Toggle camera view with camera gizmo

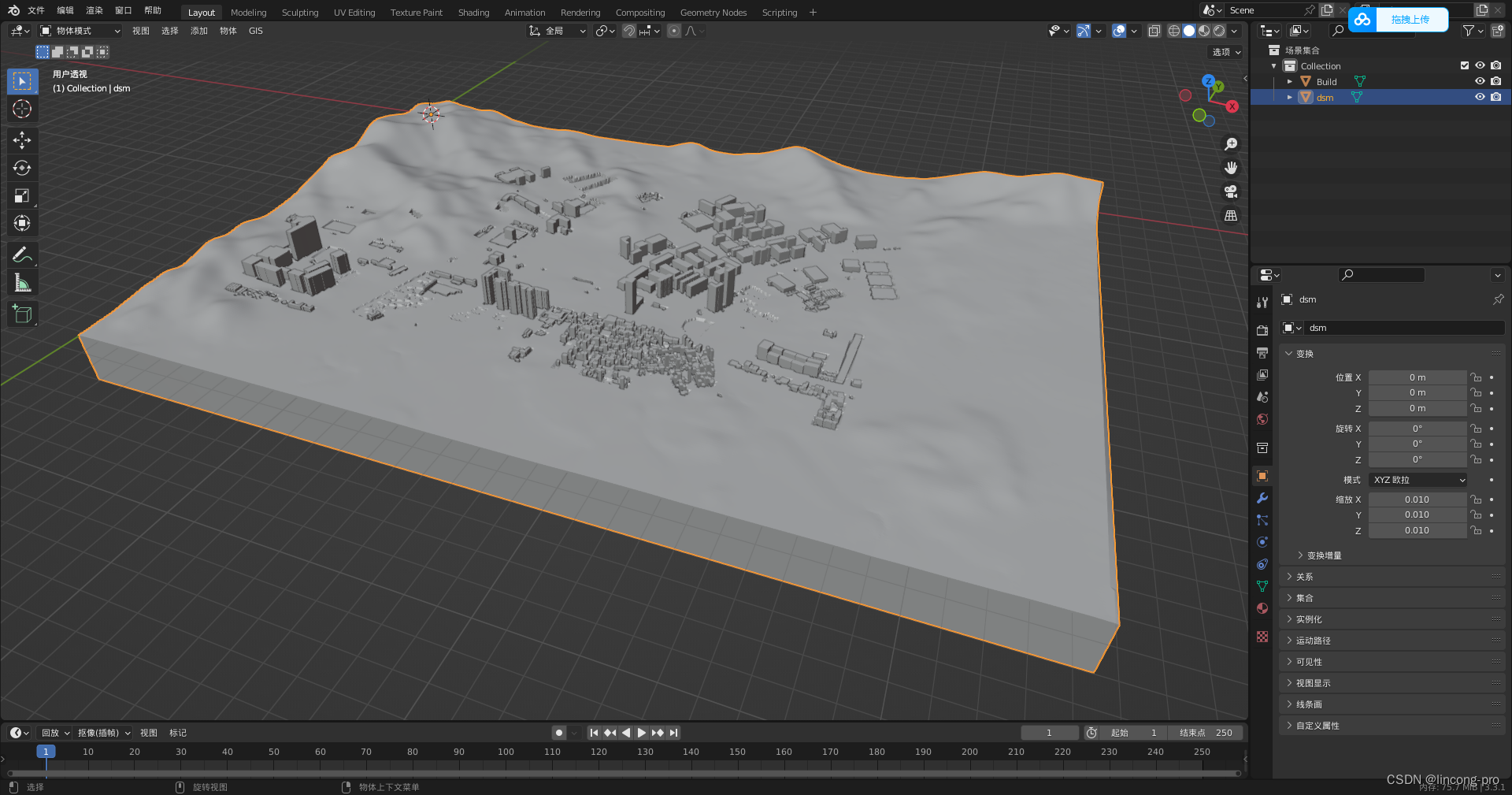[x=1231, y=191]
